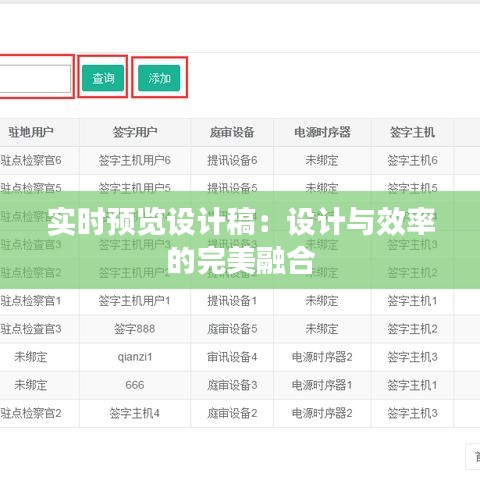Focus the search text input field
The image size is (480, 480).
click(x=35, y=79)
